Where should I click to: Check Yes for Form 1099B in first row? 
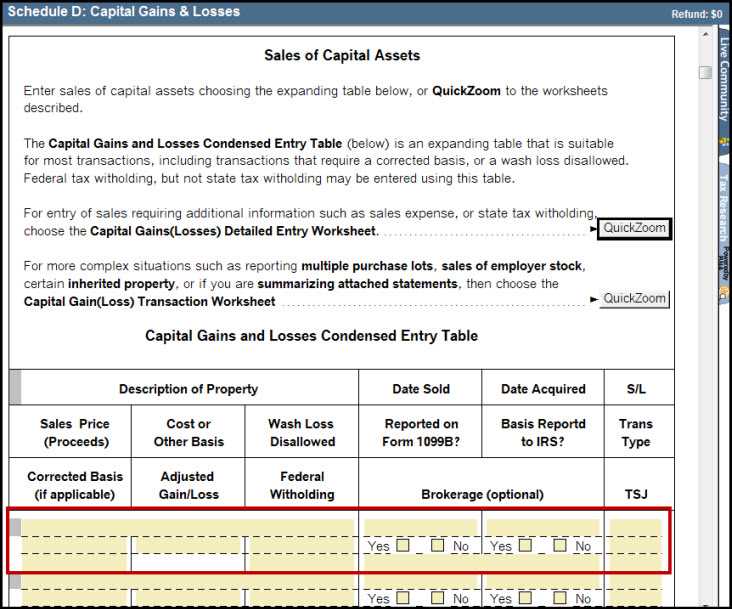402,545
